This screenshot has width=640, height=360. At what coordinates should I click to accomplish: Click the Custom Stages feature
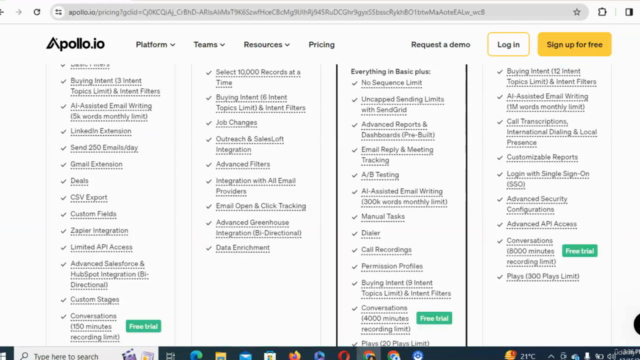[x=95, y=300]
